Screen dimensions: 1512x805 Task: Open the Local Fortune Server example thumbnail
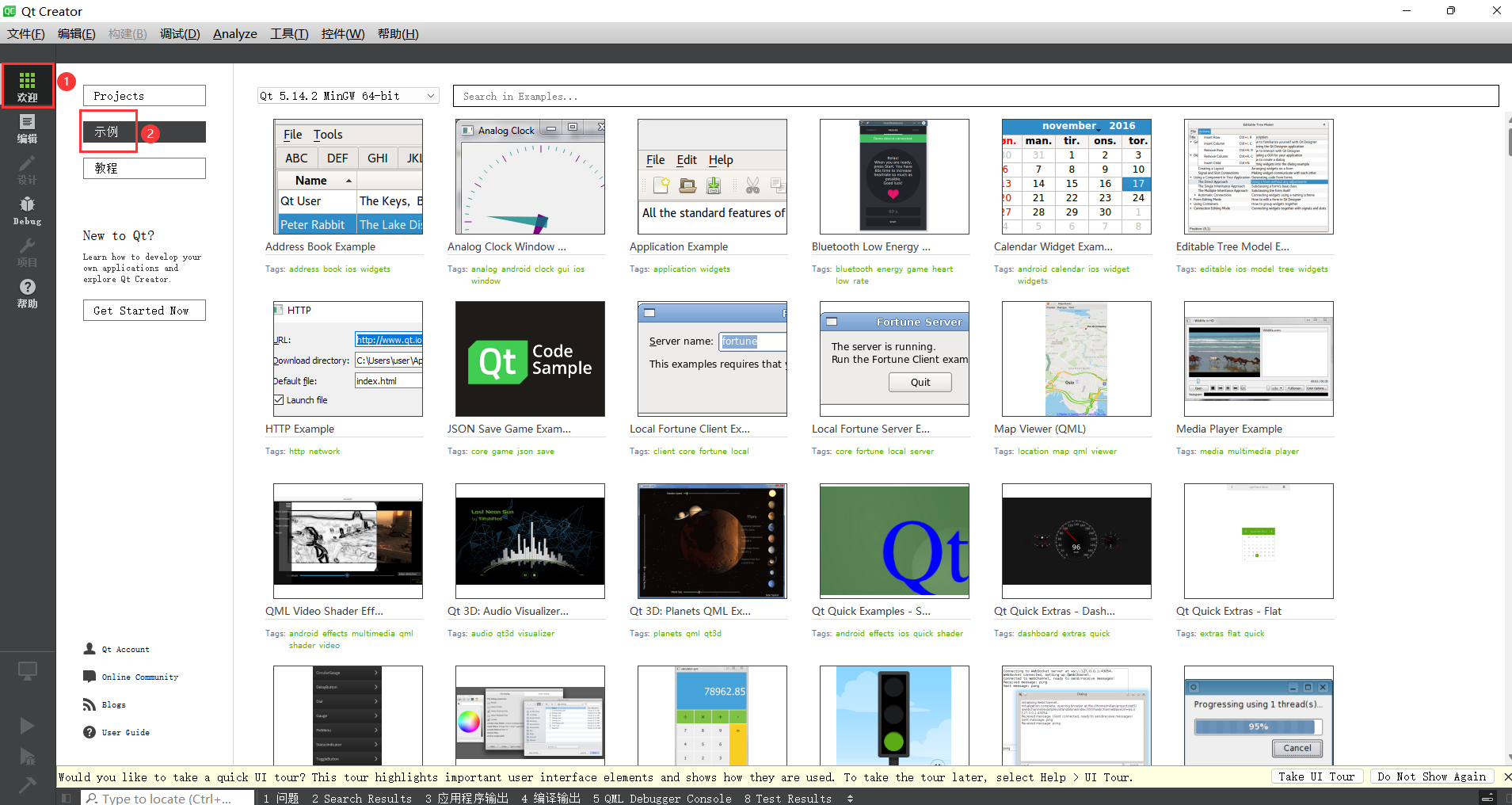pyautogui.click(x=894, y=359)
